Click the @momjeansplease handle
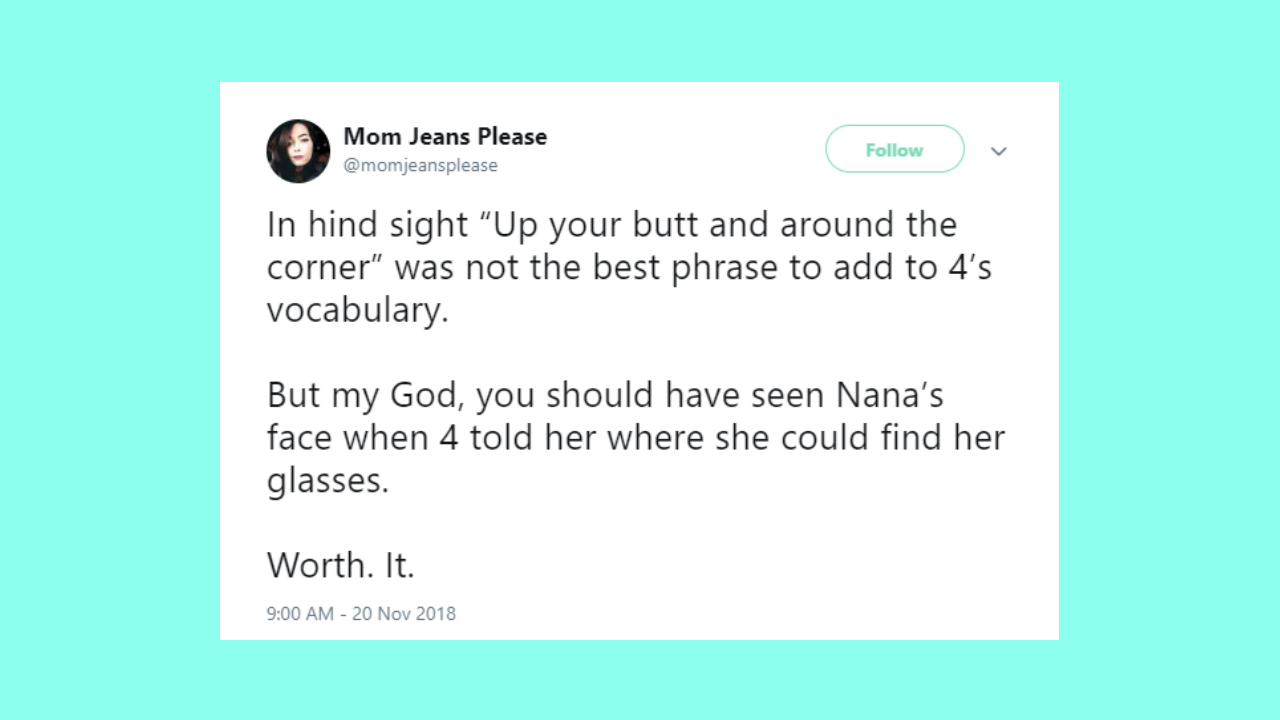1280x720 pixels. 420,166
